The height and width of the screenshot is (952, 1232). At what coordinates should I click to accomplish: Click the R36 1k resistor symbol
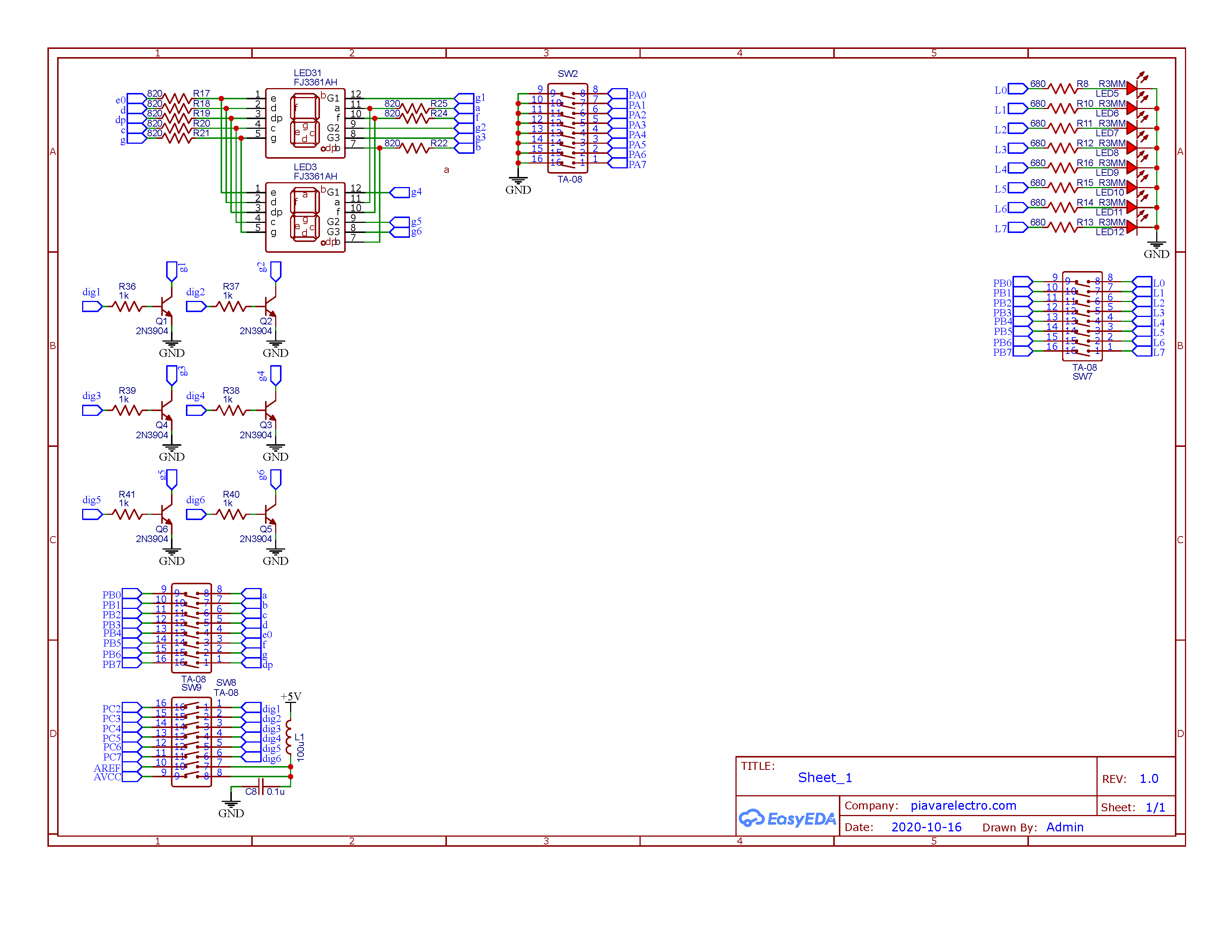pos(127,306)
